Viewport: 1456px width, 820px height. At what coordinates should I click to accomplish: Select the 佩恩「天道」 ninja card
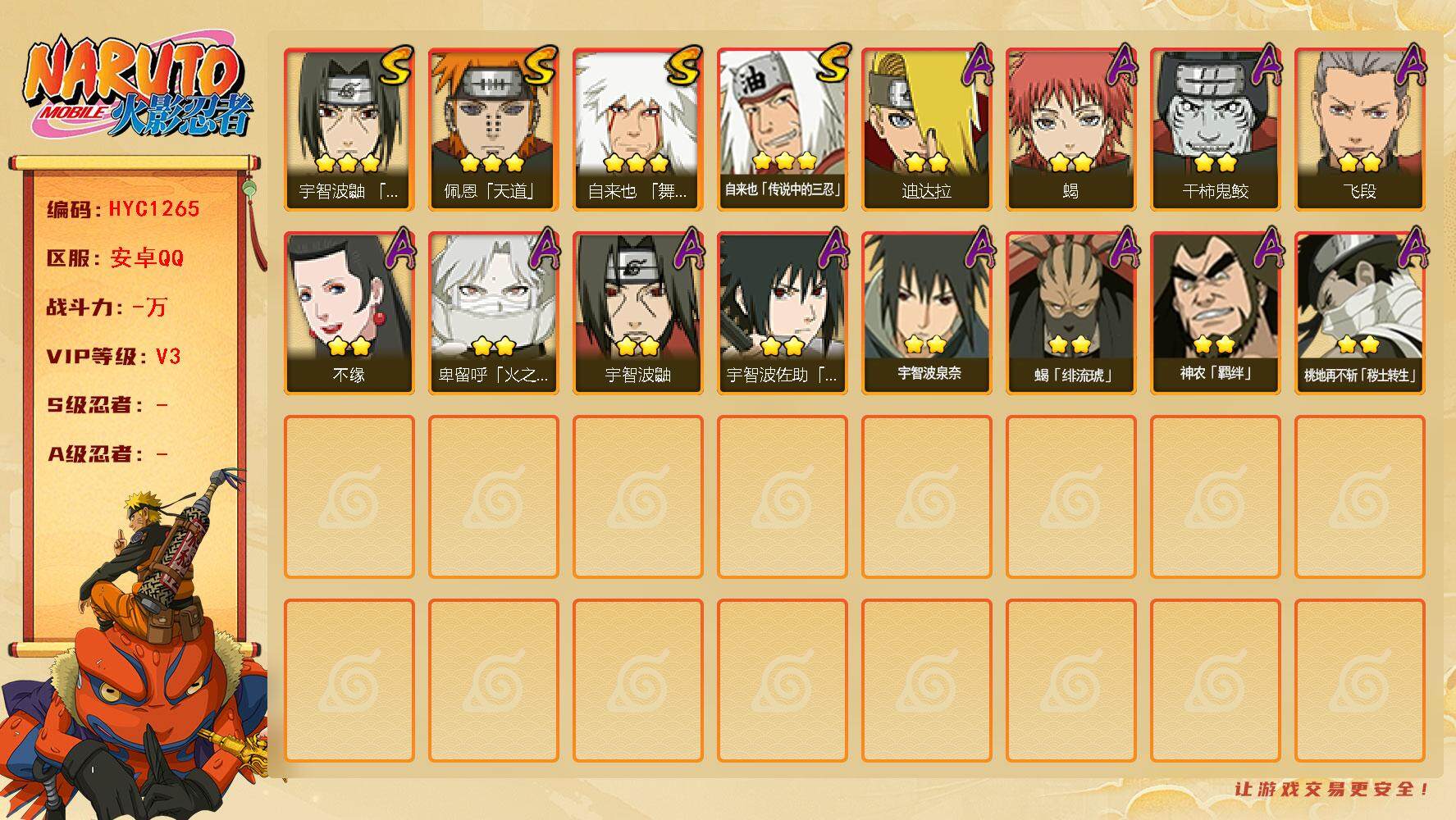[x=493, y=130]
